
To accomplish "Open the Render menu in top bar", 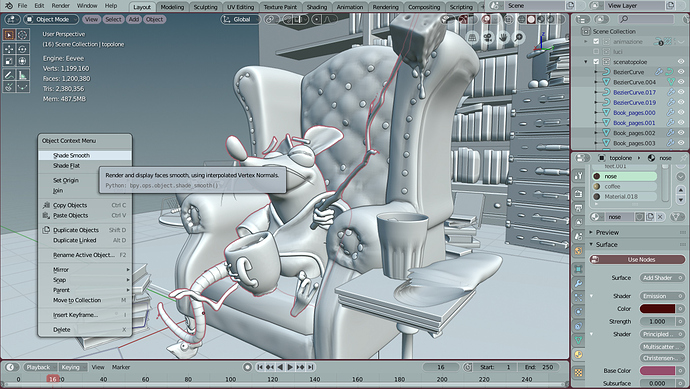I will click(60, 6).
